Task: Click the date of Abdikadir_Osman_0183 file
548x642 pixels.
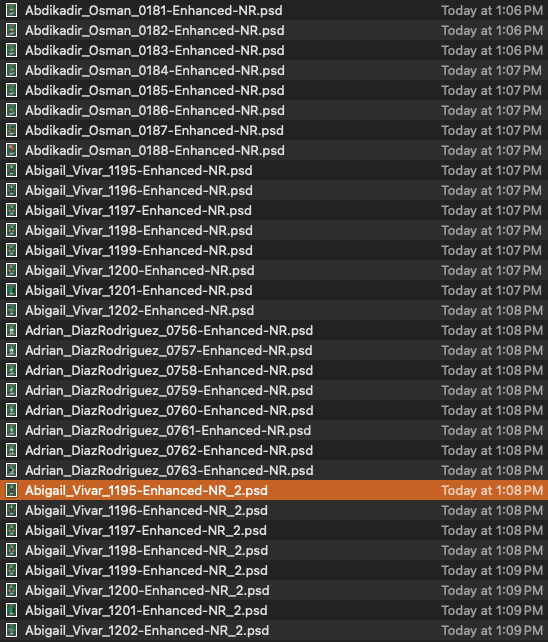Action: (x=492, y=50)
